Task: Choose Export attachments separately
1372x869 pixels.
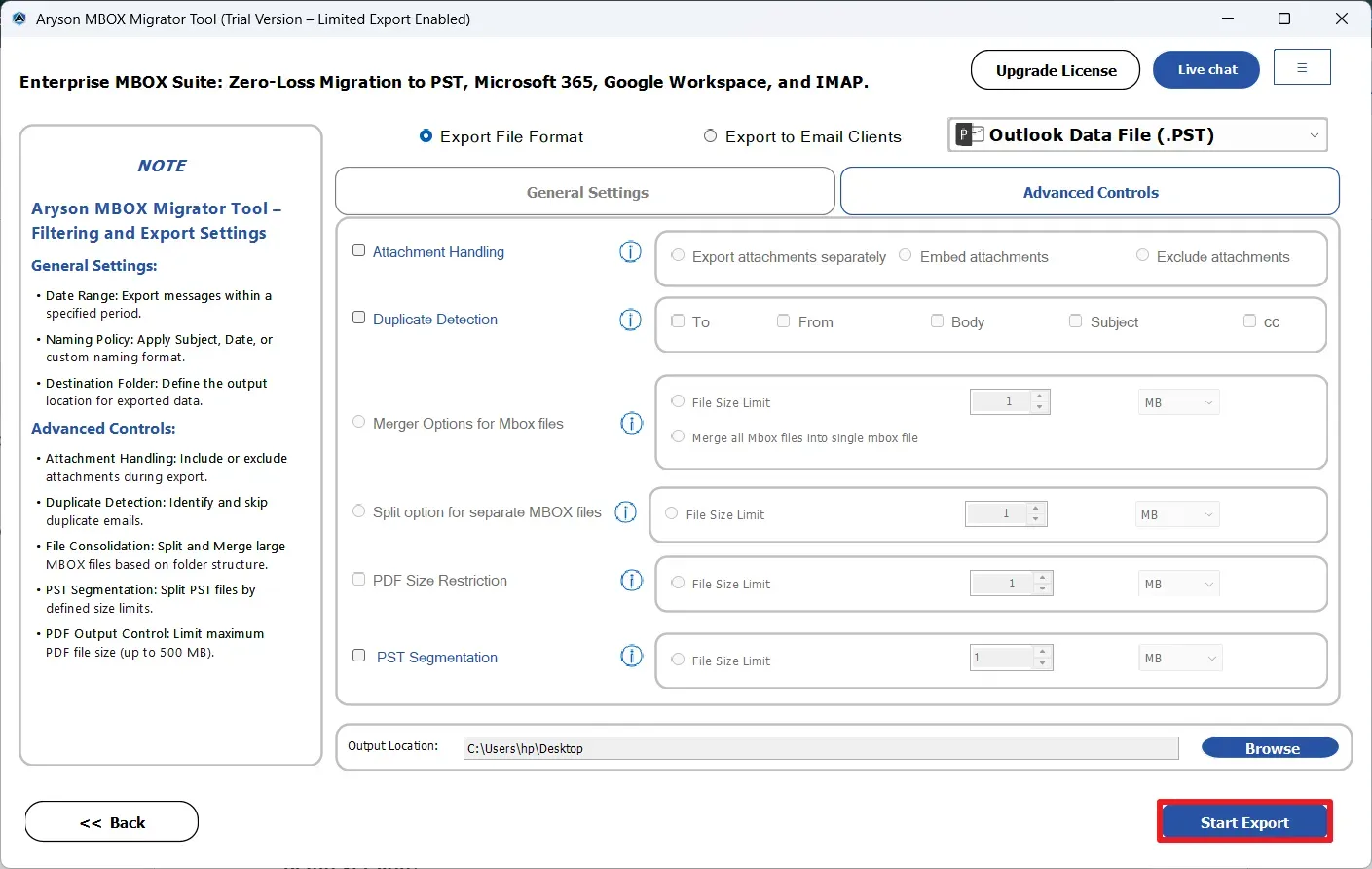Action: (678, 255)
